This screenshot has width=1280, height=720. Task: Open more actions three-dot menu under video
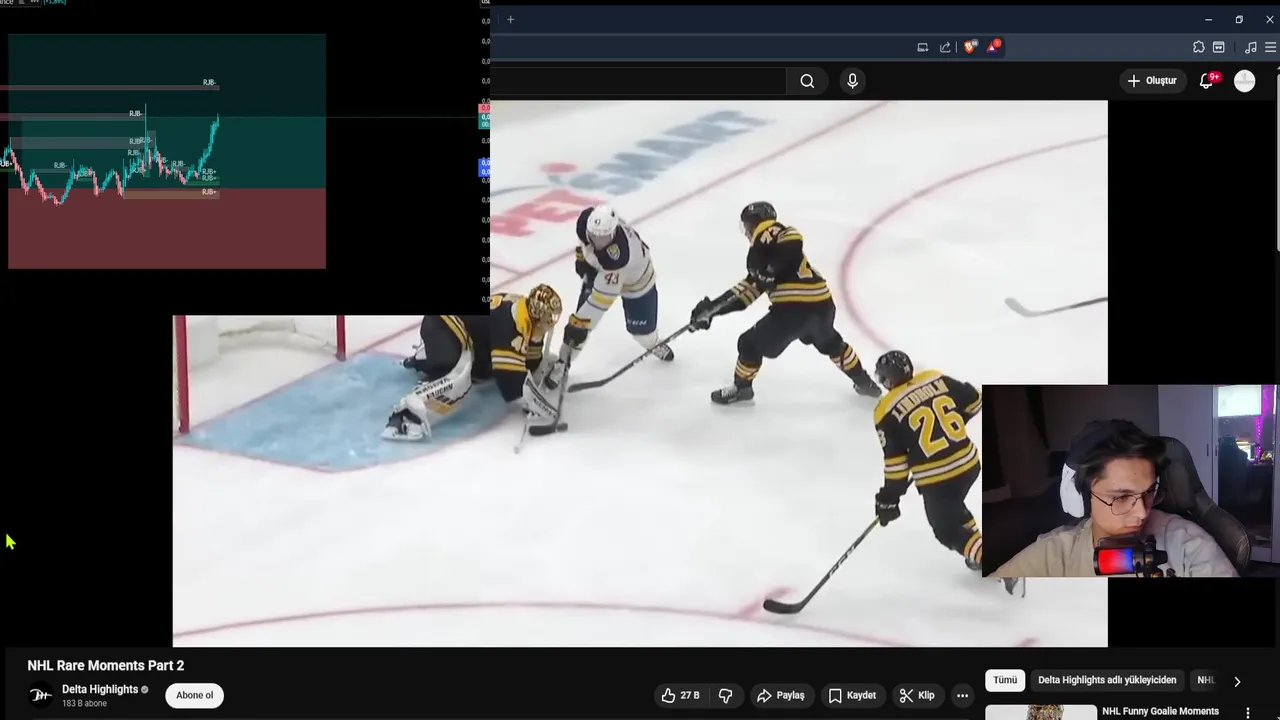pyautogui.click(x=962, y=695)
